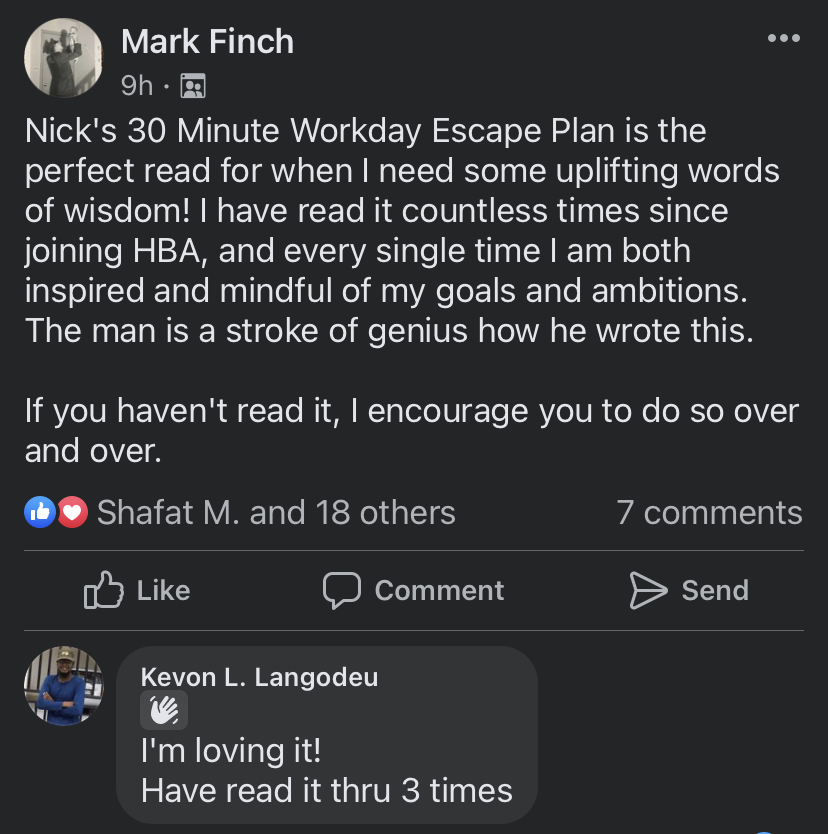
Task: Click the 9h post timestamp
Action: click(x=137, y=87)
